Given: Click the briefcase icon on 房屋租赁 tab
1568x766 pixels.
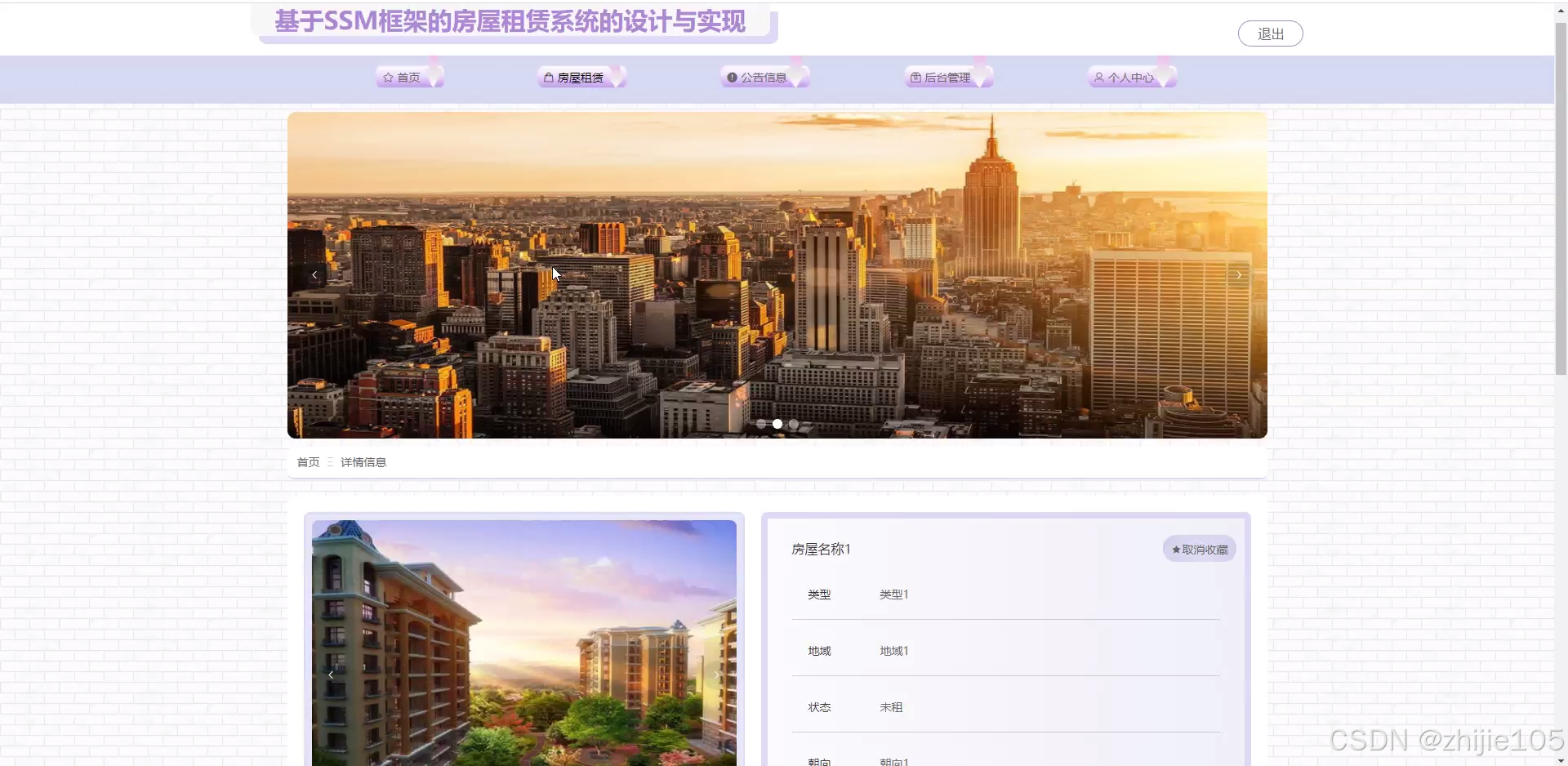Looking at the screenshot, I should tap(547, 77).
